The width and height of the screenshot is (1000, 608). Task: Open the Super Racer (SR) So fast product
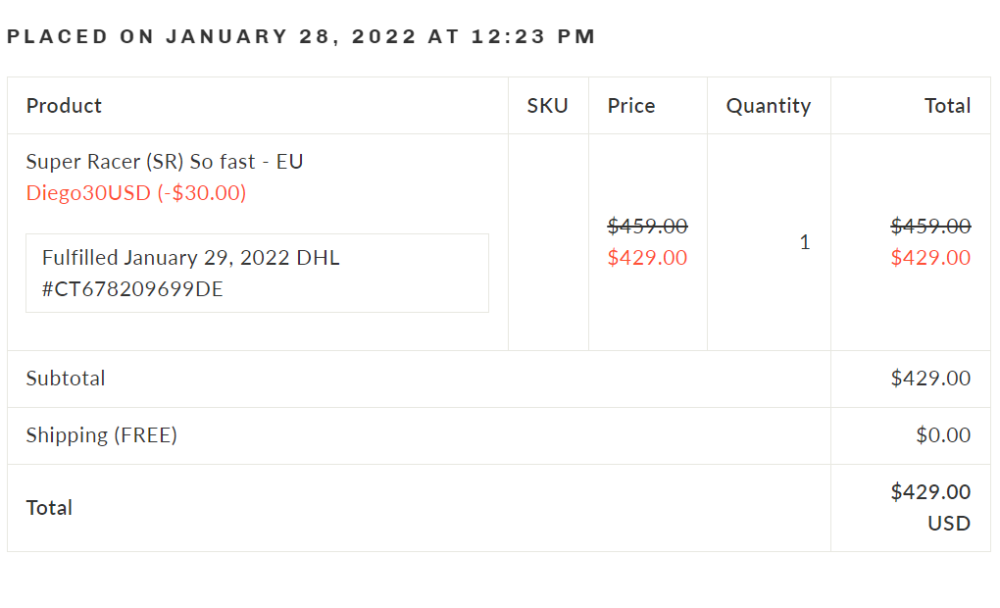pos(165,162)
